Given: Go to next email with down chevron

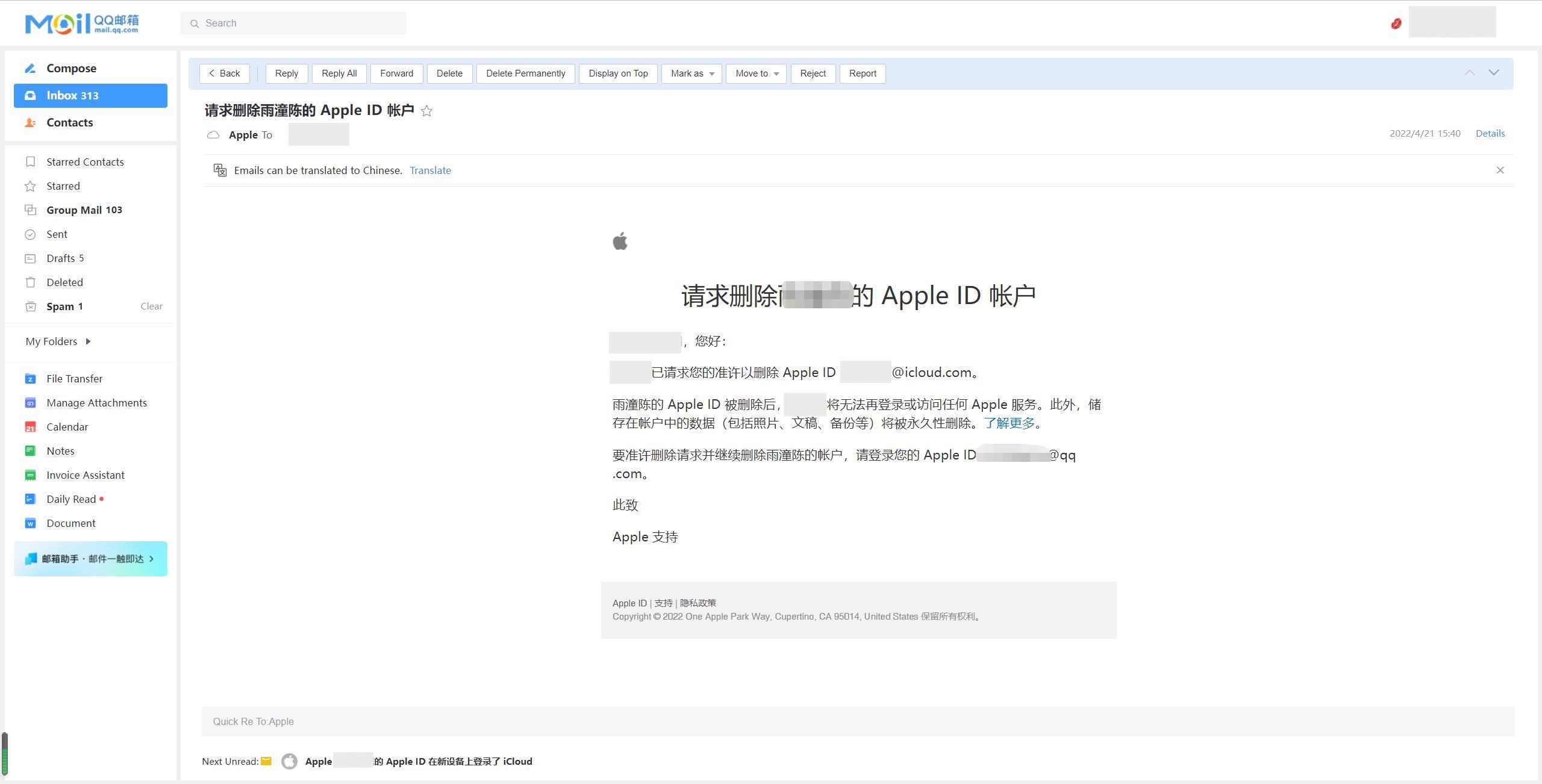Looking at the screenshot, I should (x=1494, y=73).
